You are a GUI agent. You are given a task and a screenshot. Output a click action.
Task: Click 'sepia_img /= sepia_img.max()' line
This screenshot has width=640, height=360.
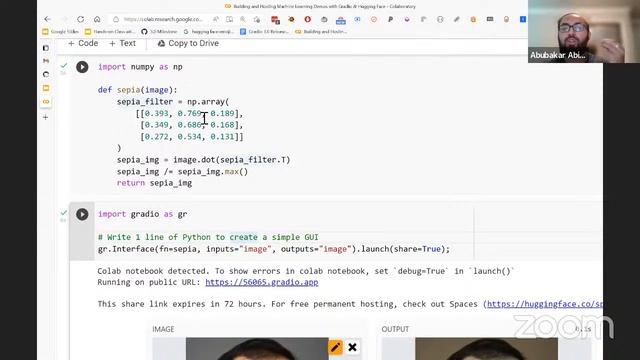182,171
